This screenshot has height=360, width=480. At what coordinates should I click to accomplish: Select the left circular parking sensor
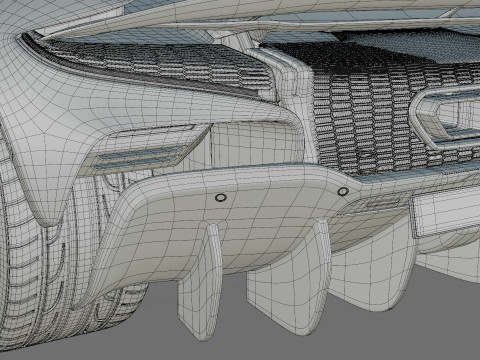[221, 198]
